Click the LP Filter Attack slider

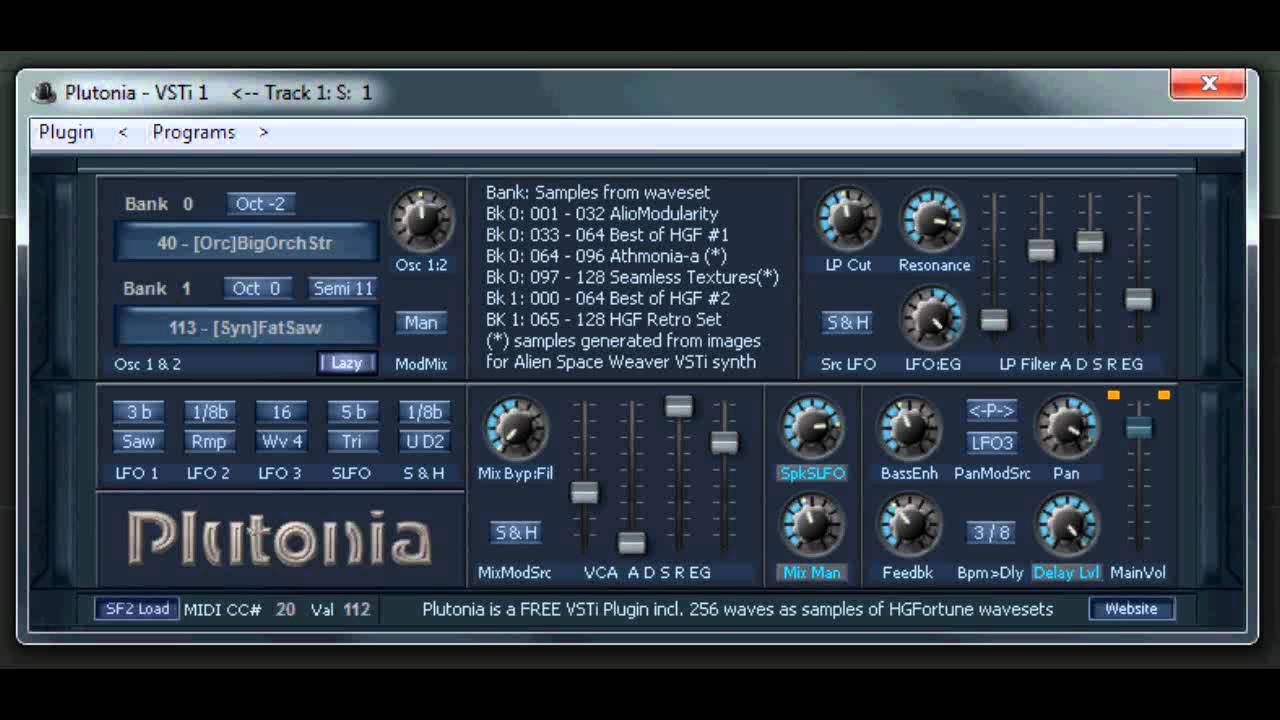[x=993, y=320]
